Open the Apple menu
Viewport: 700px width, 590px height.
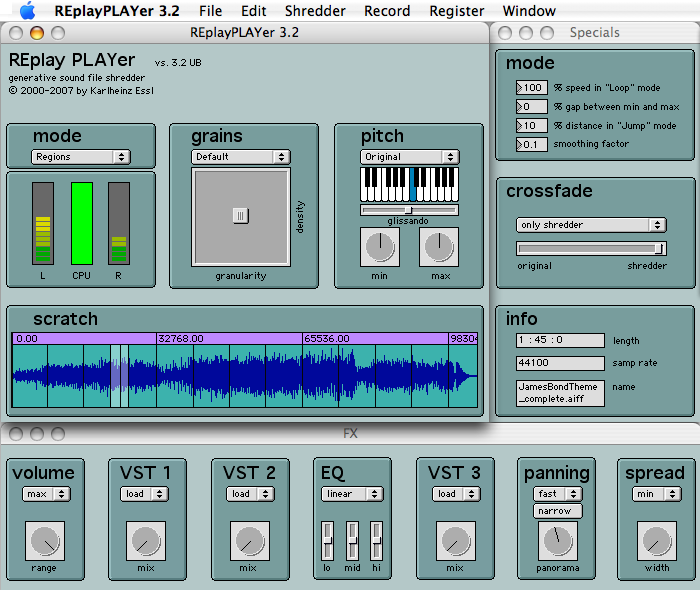(x=28, y=11)
